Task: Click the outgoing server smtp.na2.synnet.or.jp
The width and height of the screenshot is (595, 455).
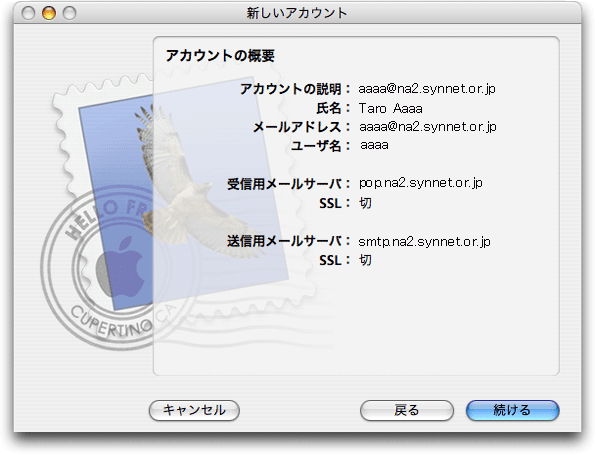Action: pyautogui.click(x=424, y=242)
